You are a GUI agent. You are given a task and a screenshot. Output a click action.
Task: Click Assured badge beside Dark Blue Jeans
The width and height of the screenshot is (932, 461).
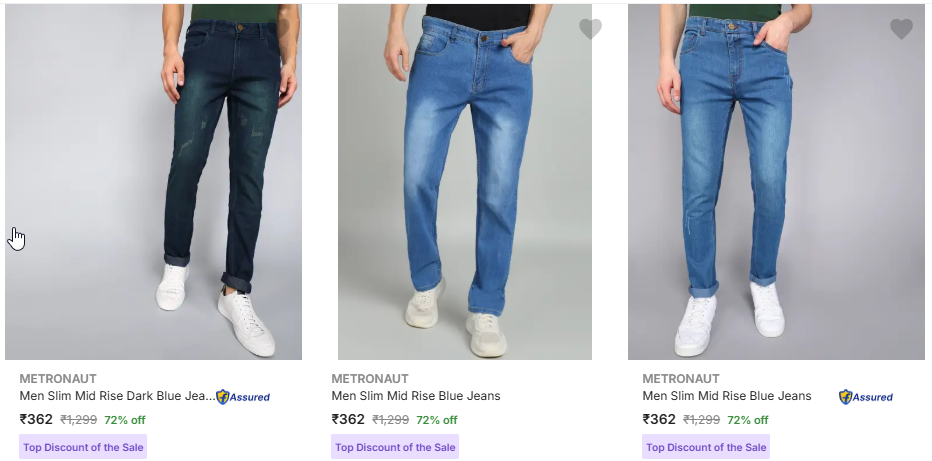click(x=243, y=397)
